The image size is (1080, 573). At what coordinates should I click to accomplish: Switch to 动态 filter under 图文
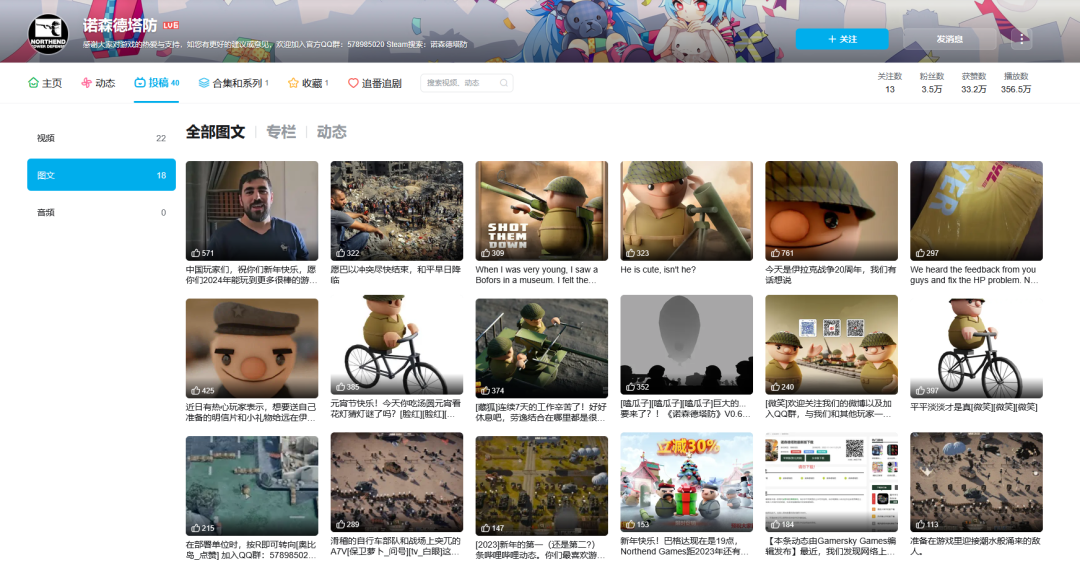[331, 132]
